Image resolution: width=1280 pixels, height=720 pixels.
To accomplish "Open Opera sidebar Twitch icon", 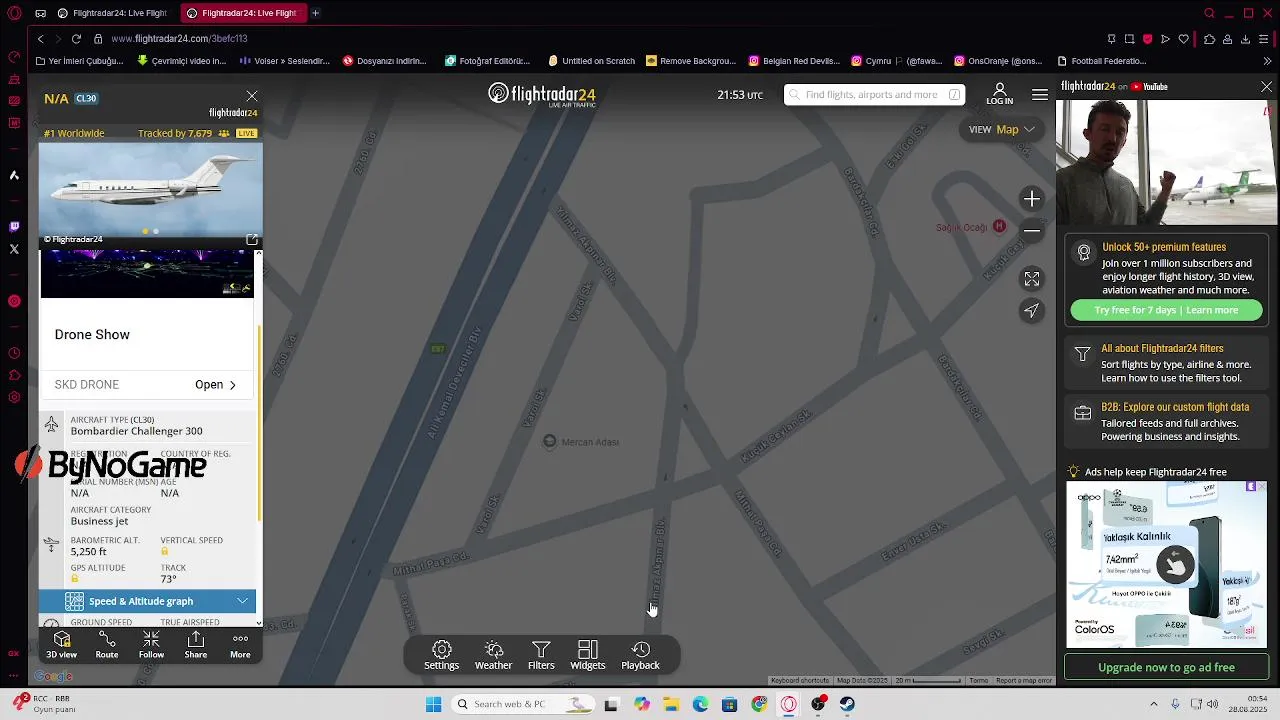I will [x=14, y=227].
